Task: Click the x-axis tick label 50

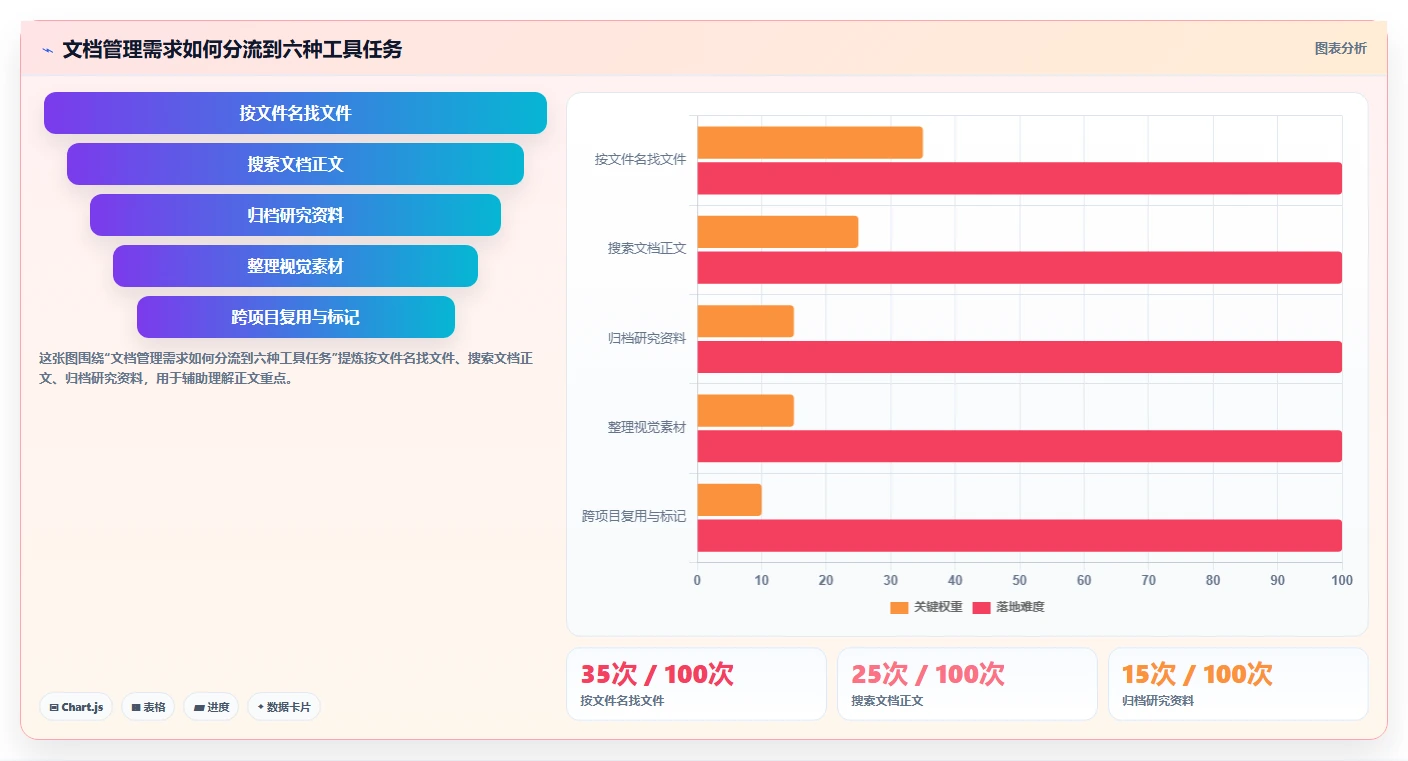Action: click(1019, 580)
